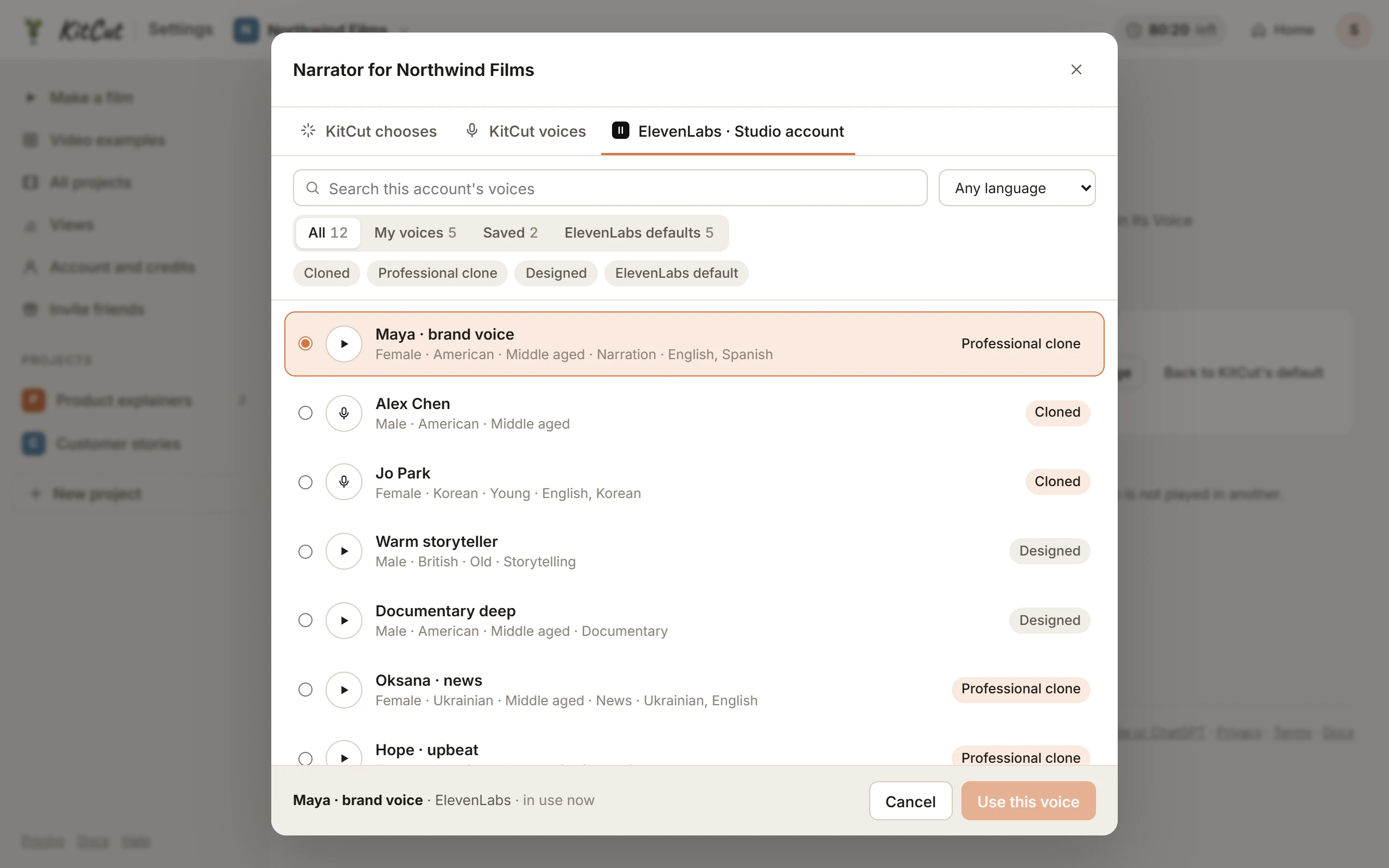The image size is (1389, 868).
Task: Select Jo Park voice radio button
Action: (305, 482)
